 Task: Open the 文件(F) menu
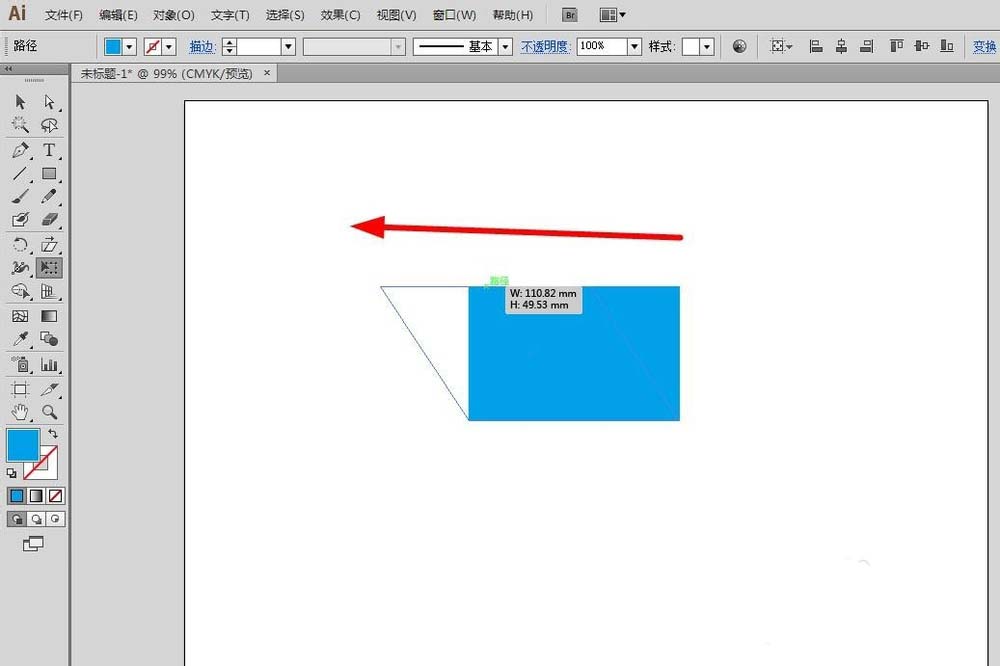64,15
